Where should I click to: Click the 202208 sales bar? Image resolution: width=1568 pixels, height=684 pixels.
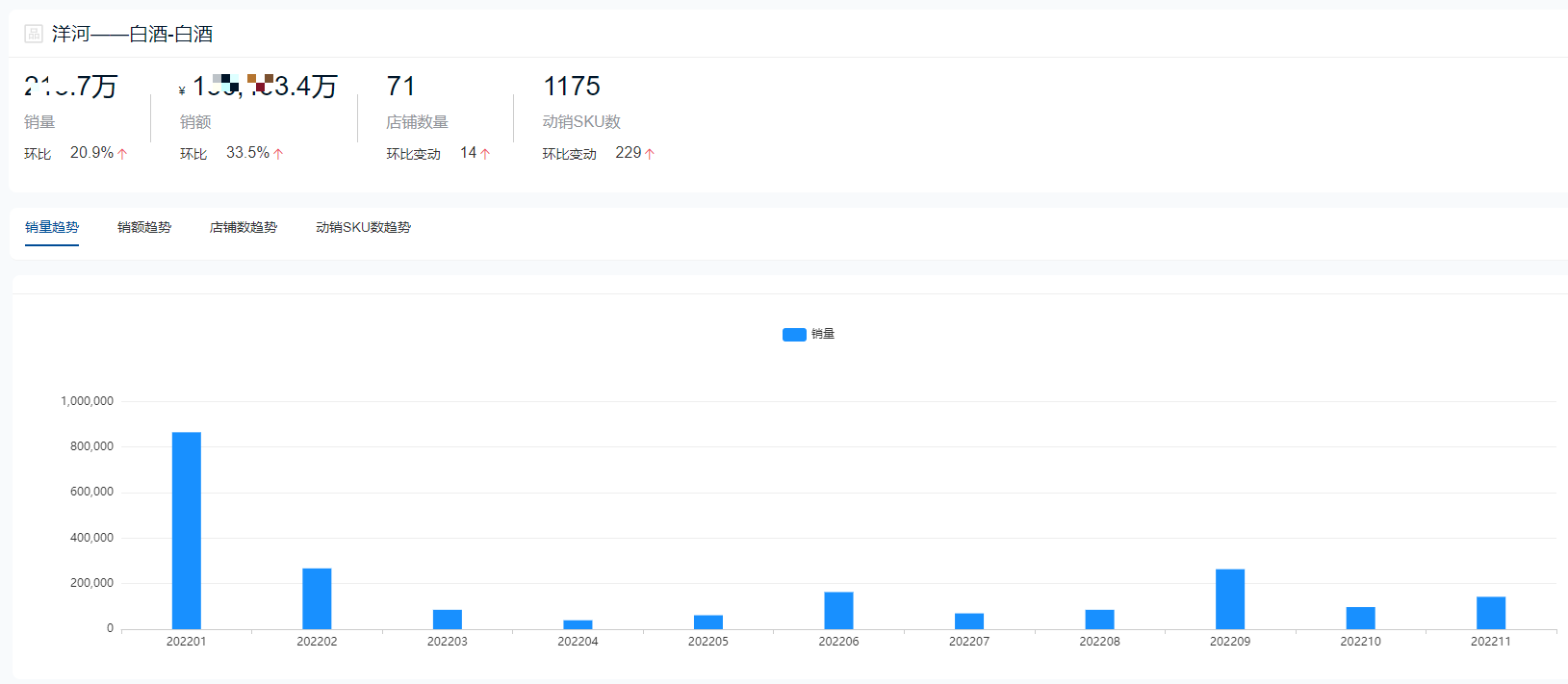click(x=1099, y=620)
